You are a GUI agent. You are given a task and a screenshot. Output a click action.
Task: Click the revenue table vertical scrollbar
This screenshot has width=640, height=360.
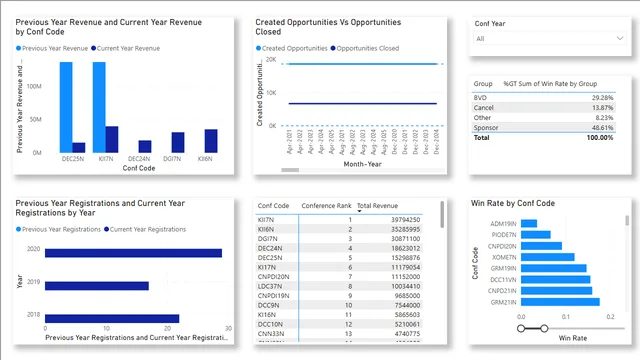tap(442, 214)
